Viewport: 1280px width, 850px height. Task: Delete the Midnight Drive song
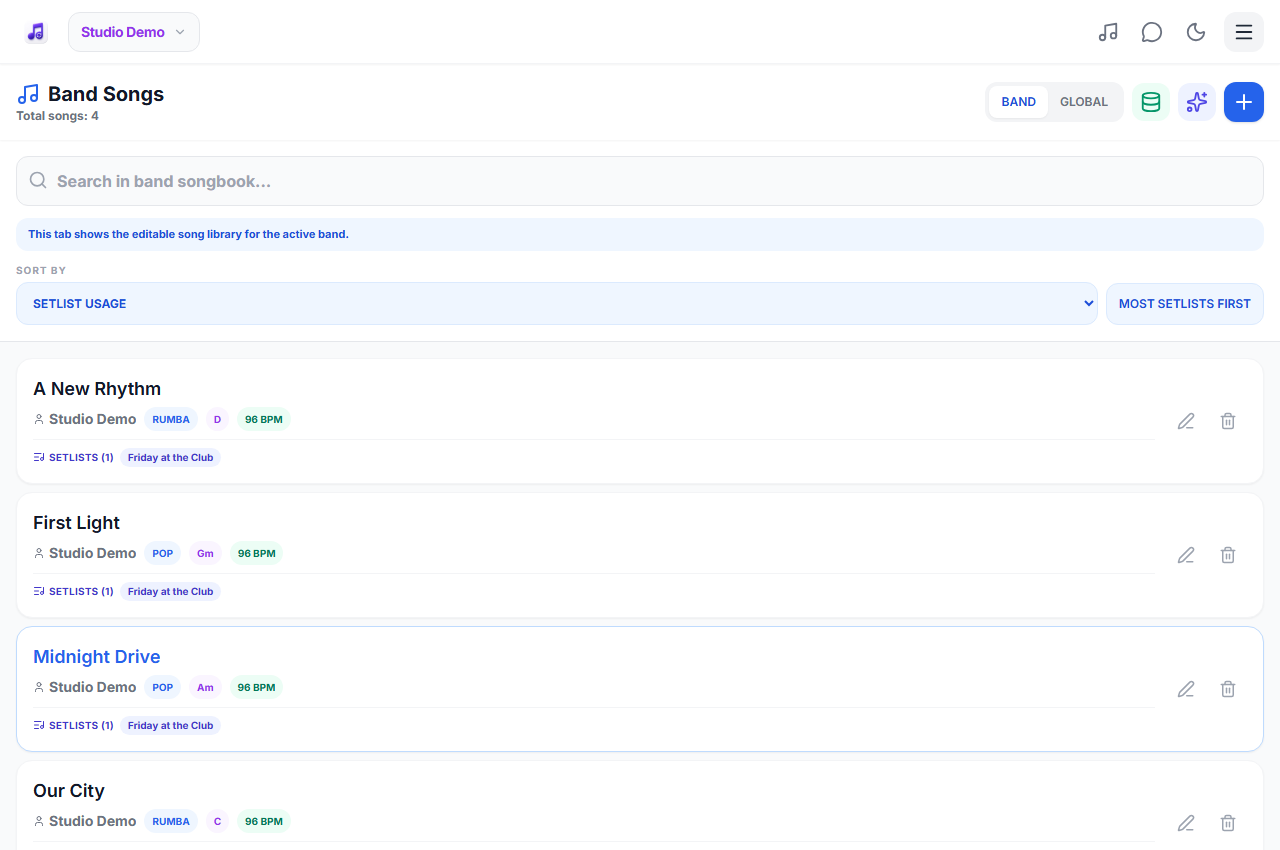pyautogui.click(x=1228, y=689)
